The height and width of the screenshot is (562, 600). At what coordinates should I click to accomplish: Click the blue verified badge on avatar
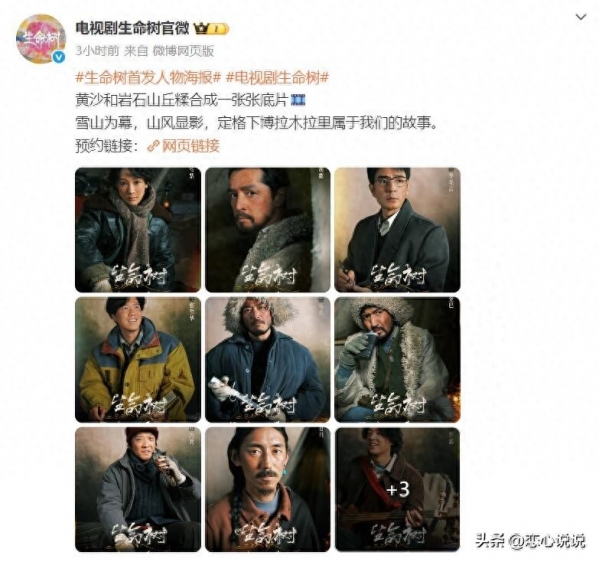coord(59,57)
